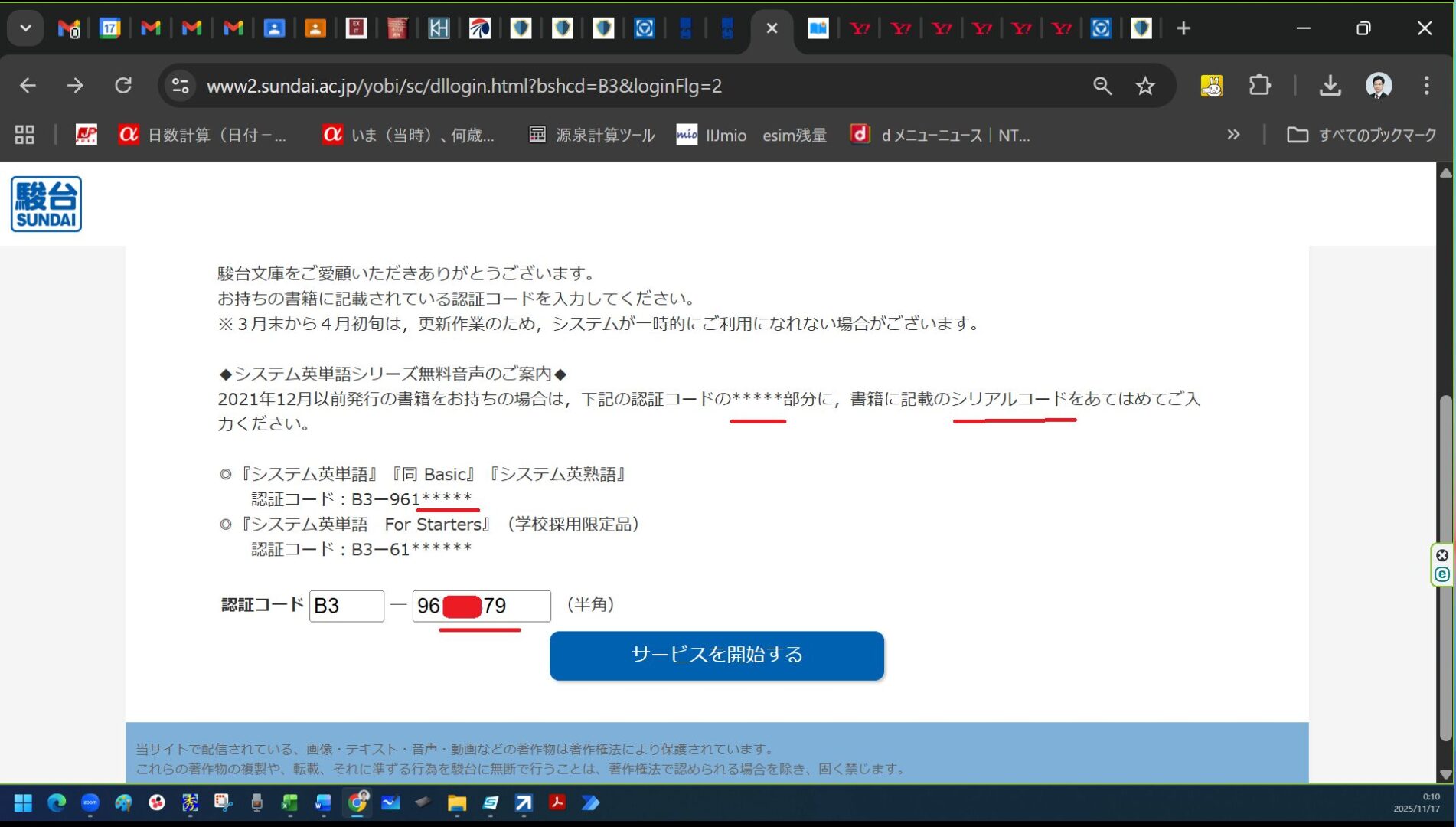
Task: Click the page zoom magnifier icon
Action: coord(1102,86)
